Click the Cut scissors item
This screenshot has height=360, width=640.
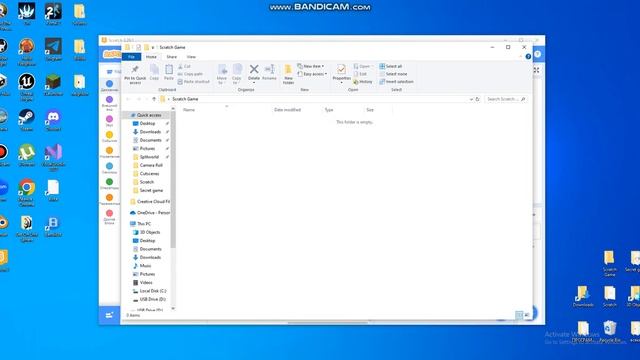click(184, 66)
